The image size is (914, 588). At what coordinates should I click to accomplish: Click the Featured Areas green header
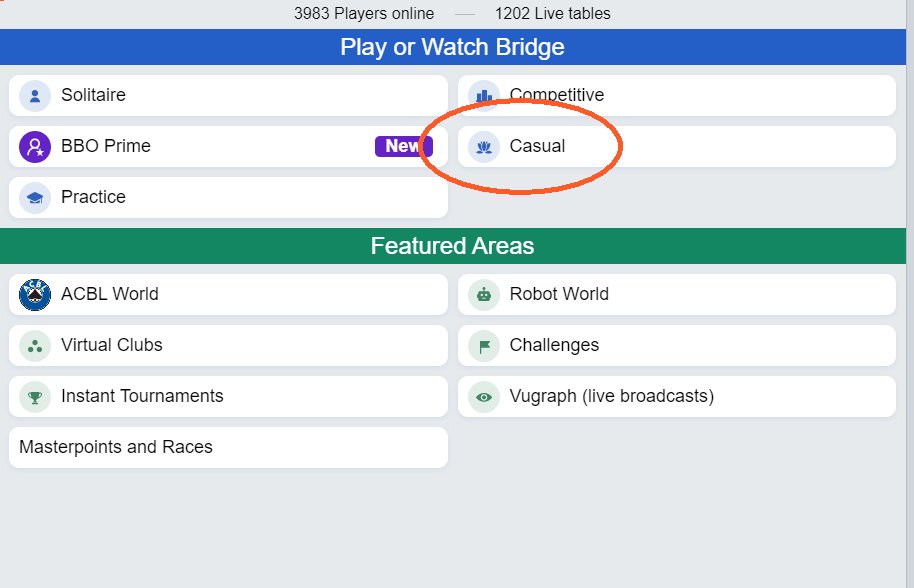coord(453,246)
